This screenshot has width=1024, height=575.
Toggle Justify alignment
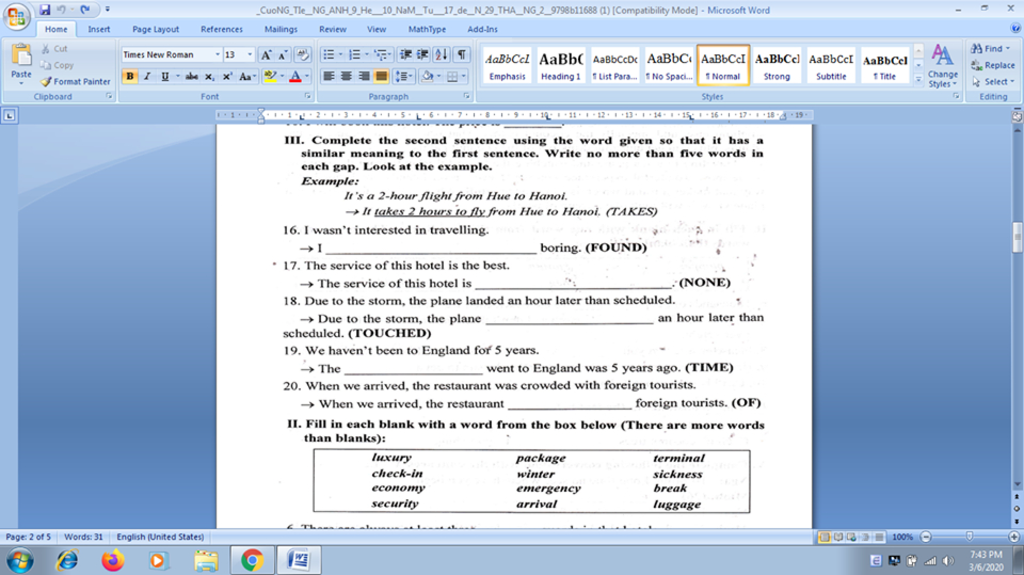[x=381, y=76]
